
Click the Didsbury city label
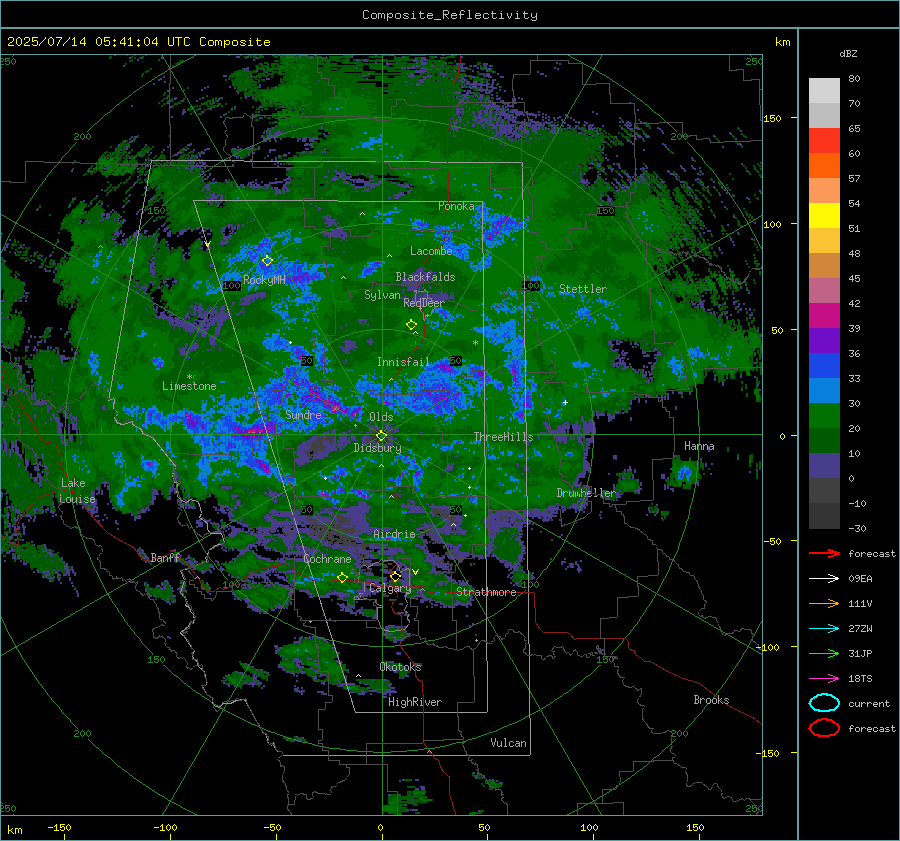click(378, 448)
